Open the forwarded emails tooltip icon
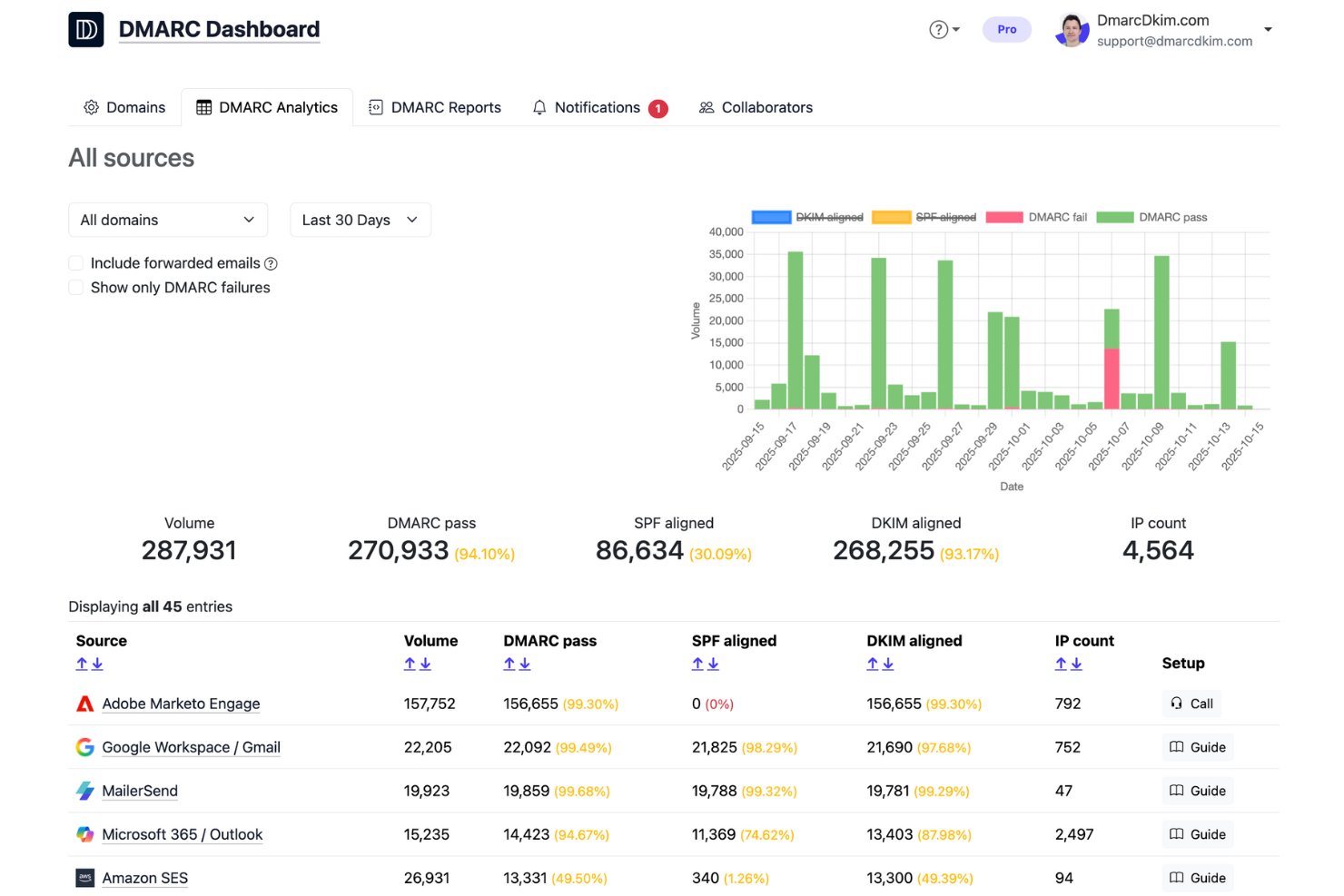The image size is (1344, 896). tap(271, 263)
